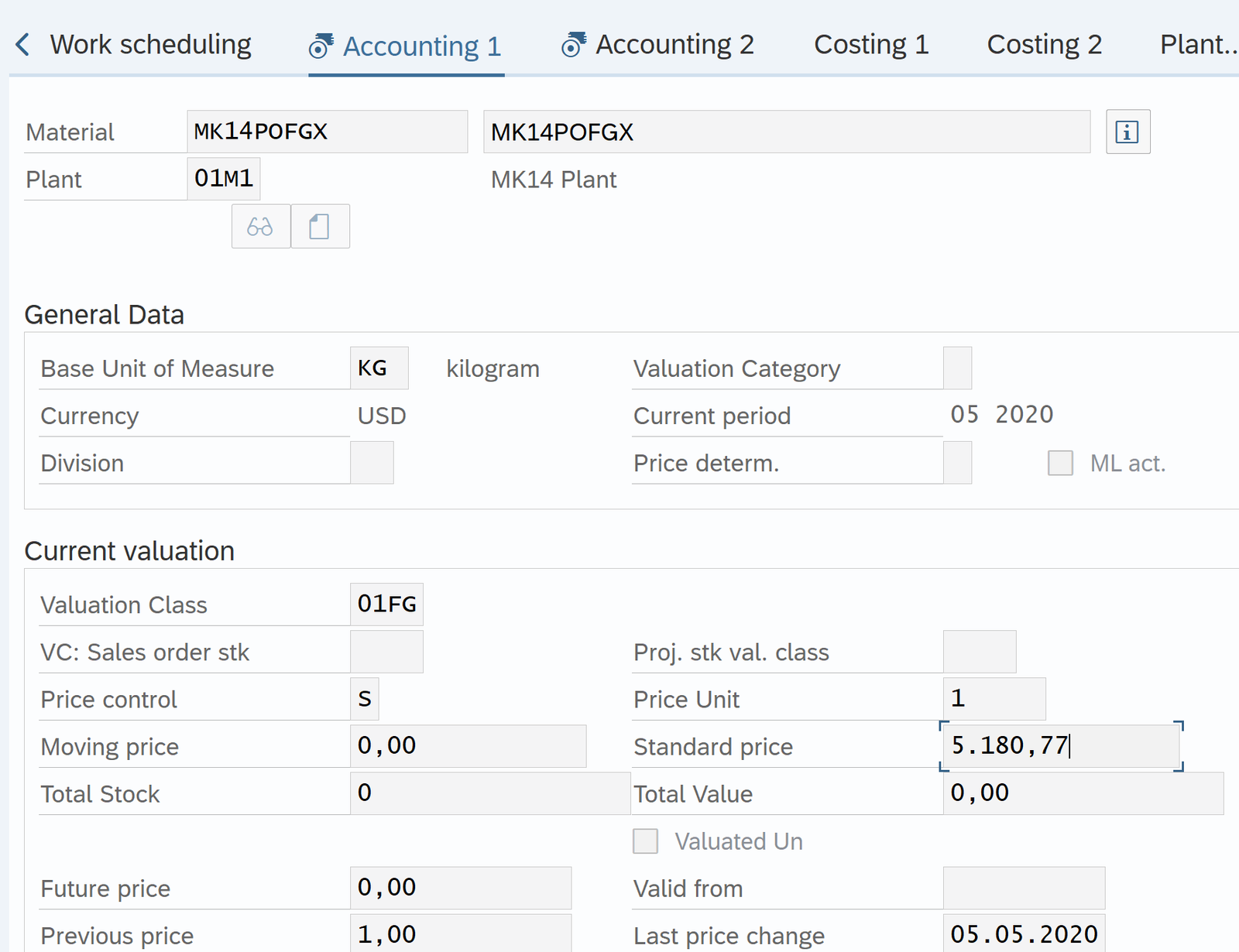The height and width of the screenshot is (952, 1239).
Task: Click the document icon button below Plant
Action: pyautogui.click(x=320, y=227)
